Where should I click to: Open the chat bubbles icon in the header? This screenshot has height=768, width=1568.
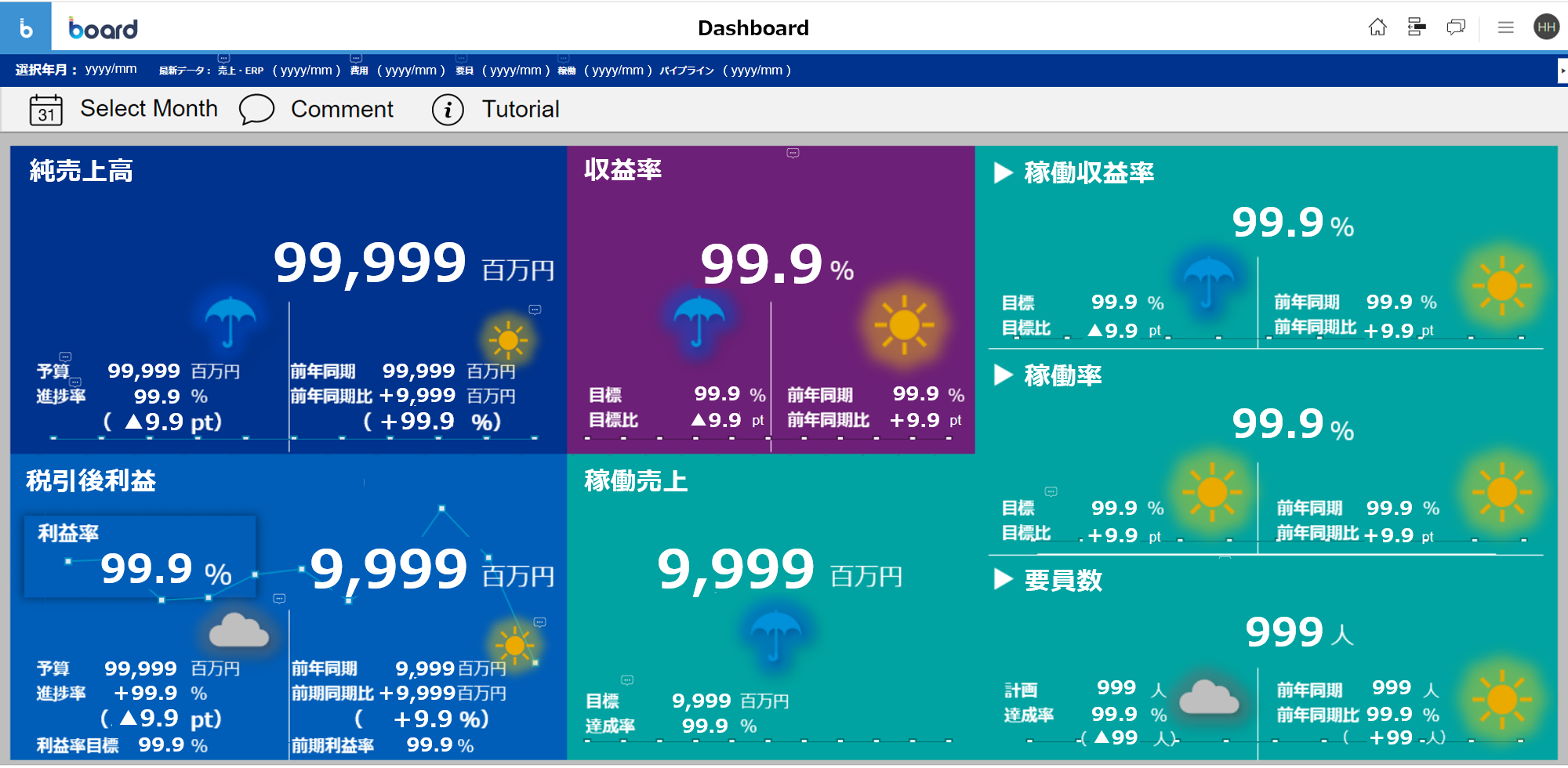1456,27
